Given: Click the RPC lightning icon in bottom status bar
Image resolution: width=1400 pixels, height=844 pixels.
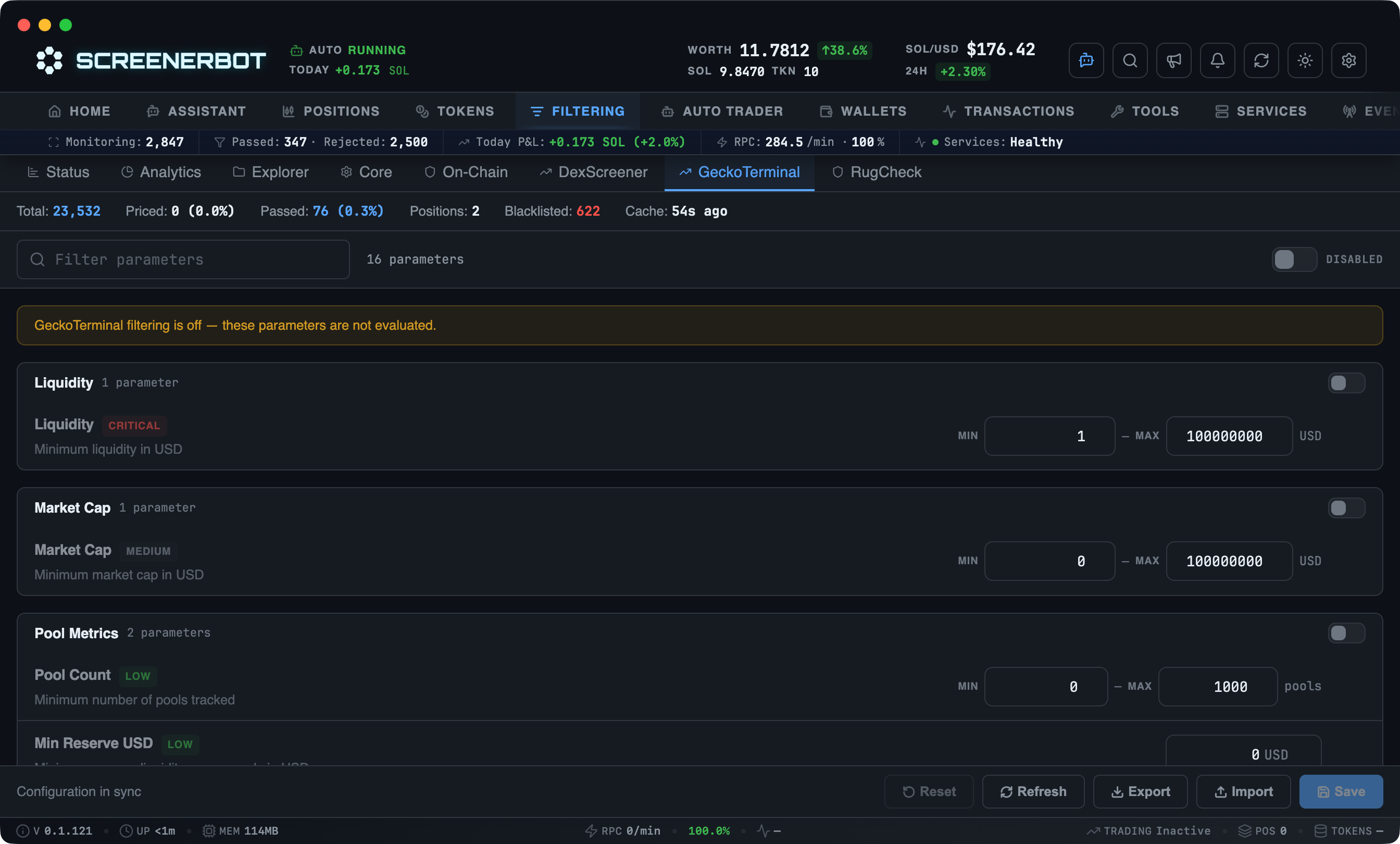Looking at the screenshot, I should coord(591,831).
